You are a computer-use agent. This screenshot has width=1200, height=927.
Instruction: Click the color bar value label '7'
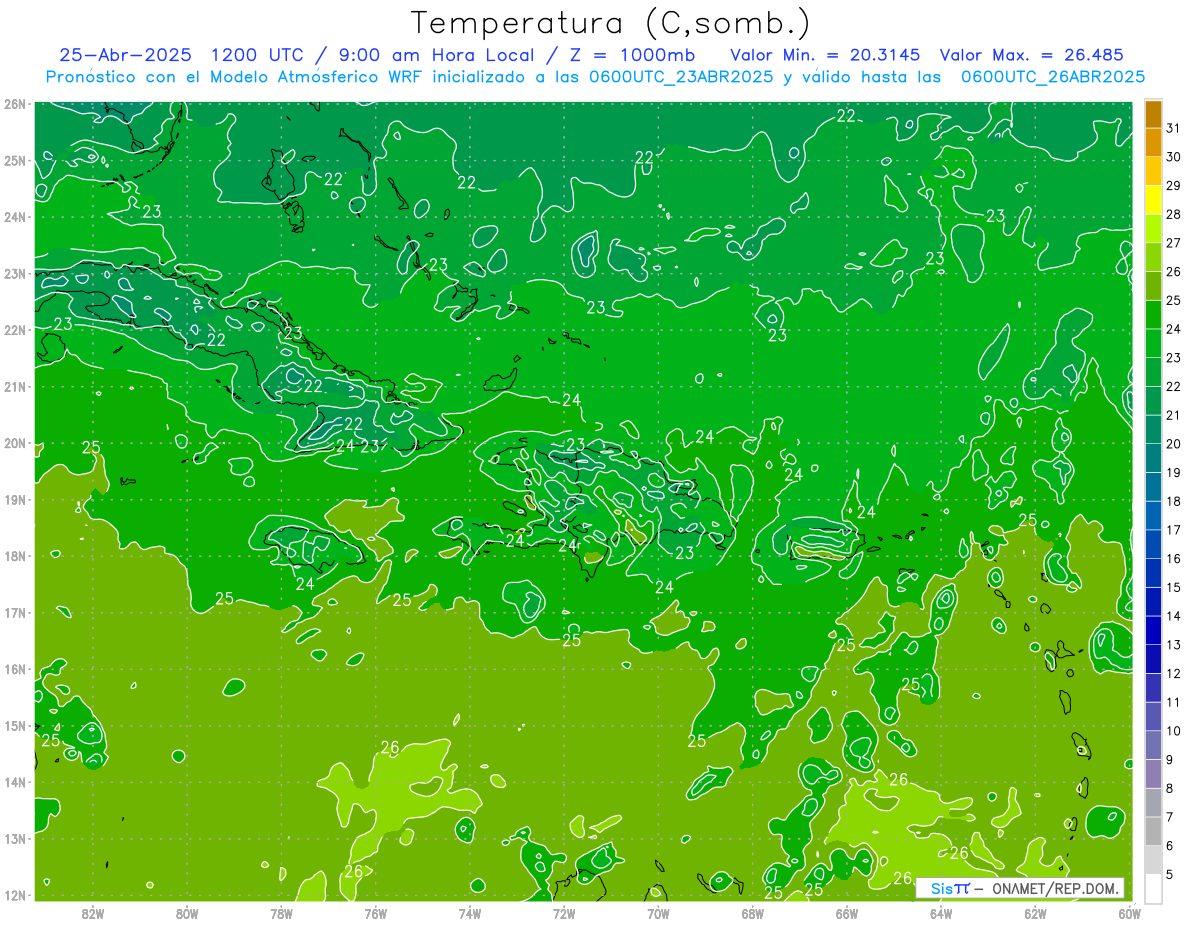[x=1169, y=816]
